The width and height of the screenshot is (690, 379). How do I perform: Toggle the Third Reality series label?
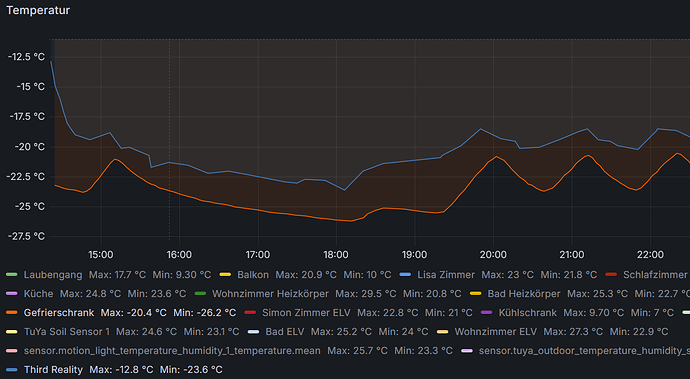coord(53,369)
